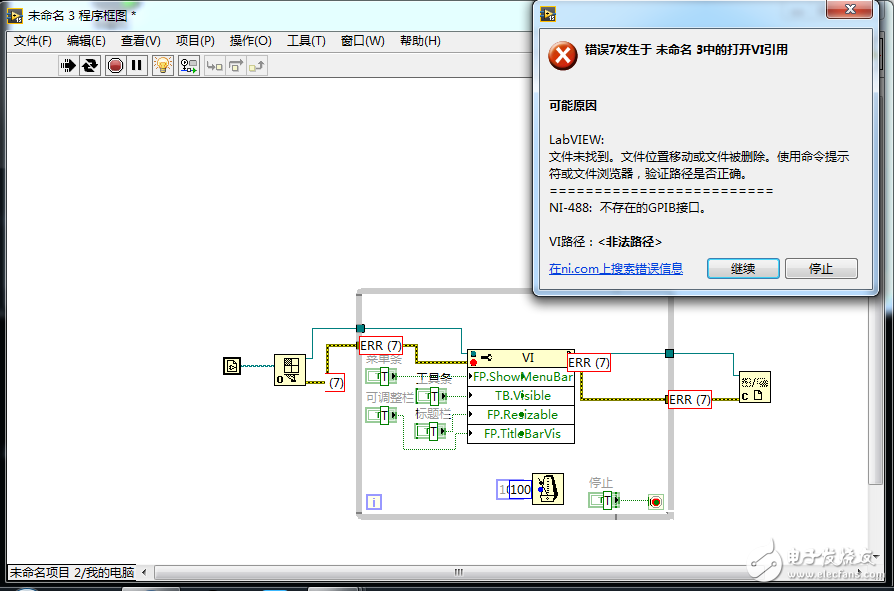Click the red error X dialog icon

(x=563, y=55)
